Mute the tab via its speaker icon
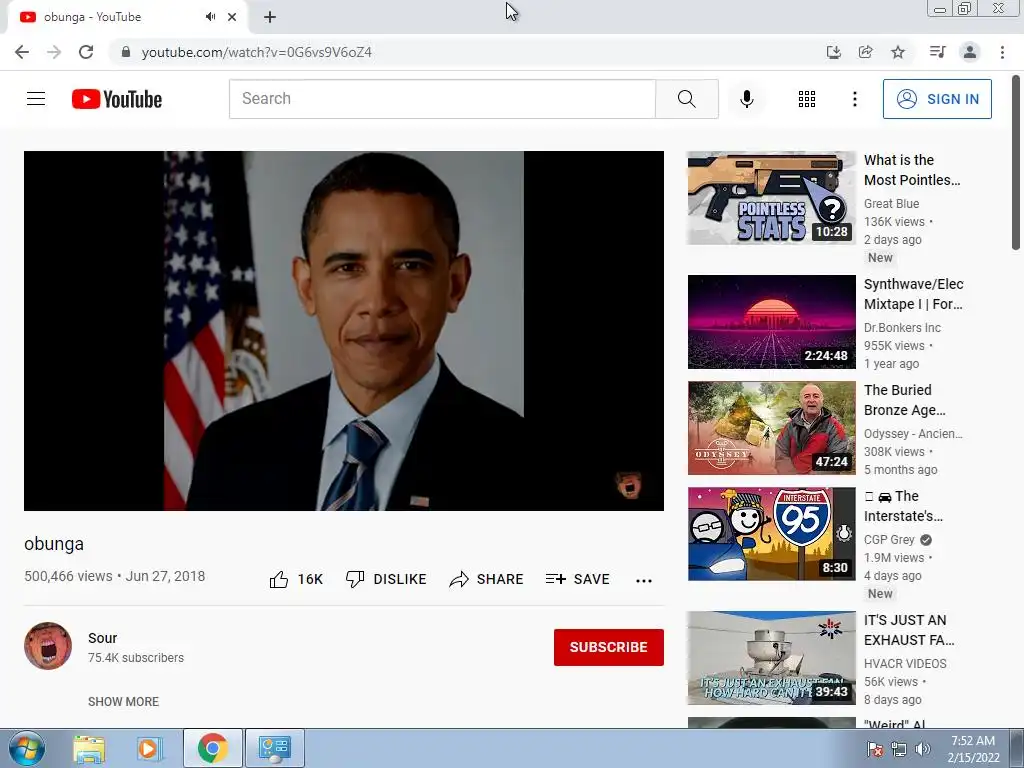 [x=210, y=17]
